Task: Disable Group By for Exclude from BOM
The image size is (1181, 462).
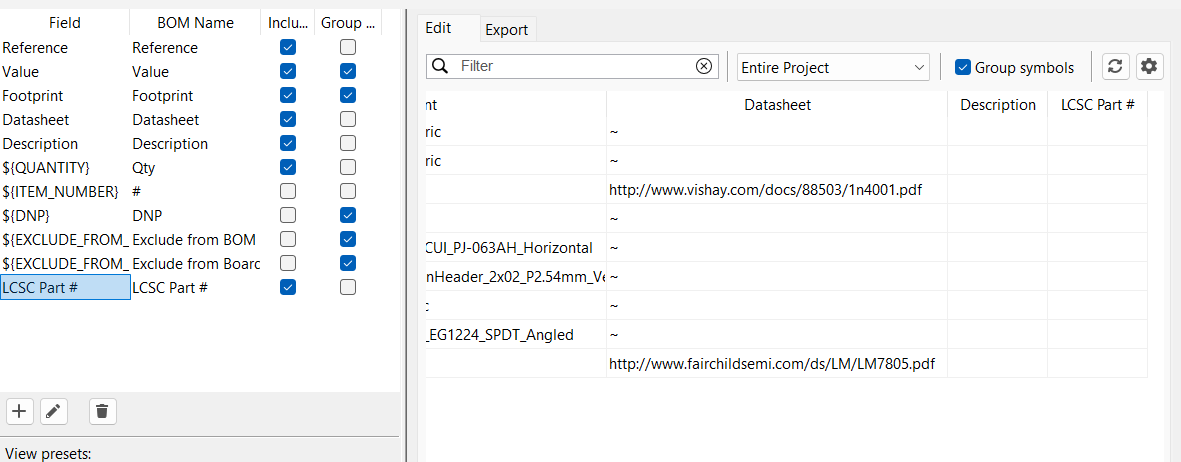Action: (347, 239)
